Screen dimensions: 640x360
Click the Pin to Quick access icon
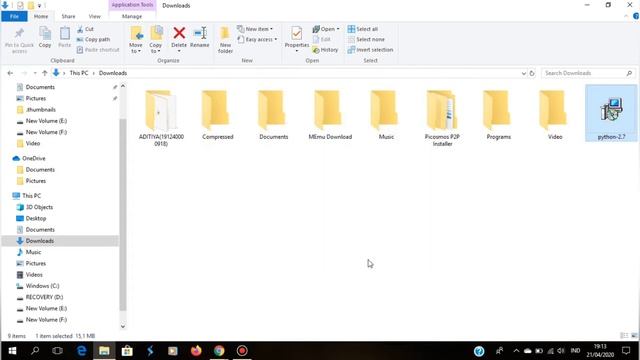tap(19, 33)
